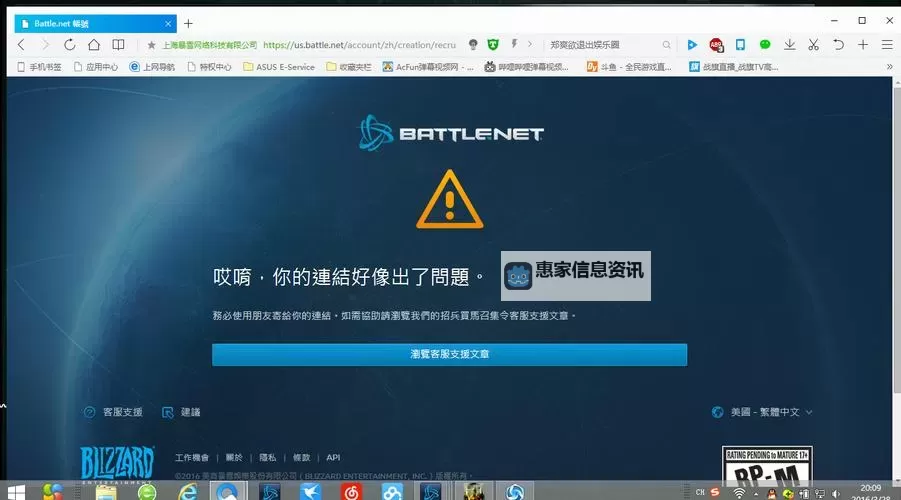The width and height of the screenshot is (901, 500).
Task: Open 收藏夹栏 bookmark folder
Action: tap(349, 67)
